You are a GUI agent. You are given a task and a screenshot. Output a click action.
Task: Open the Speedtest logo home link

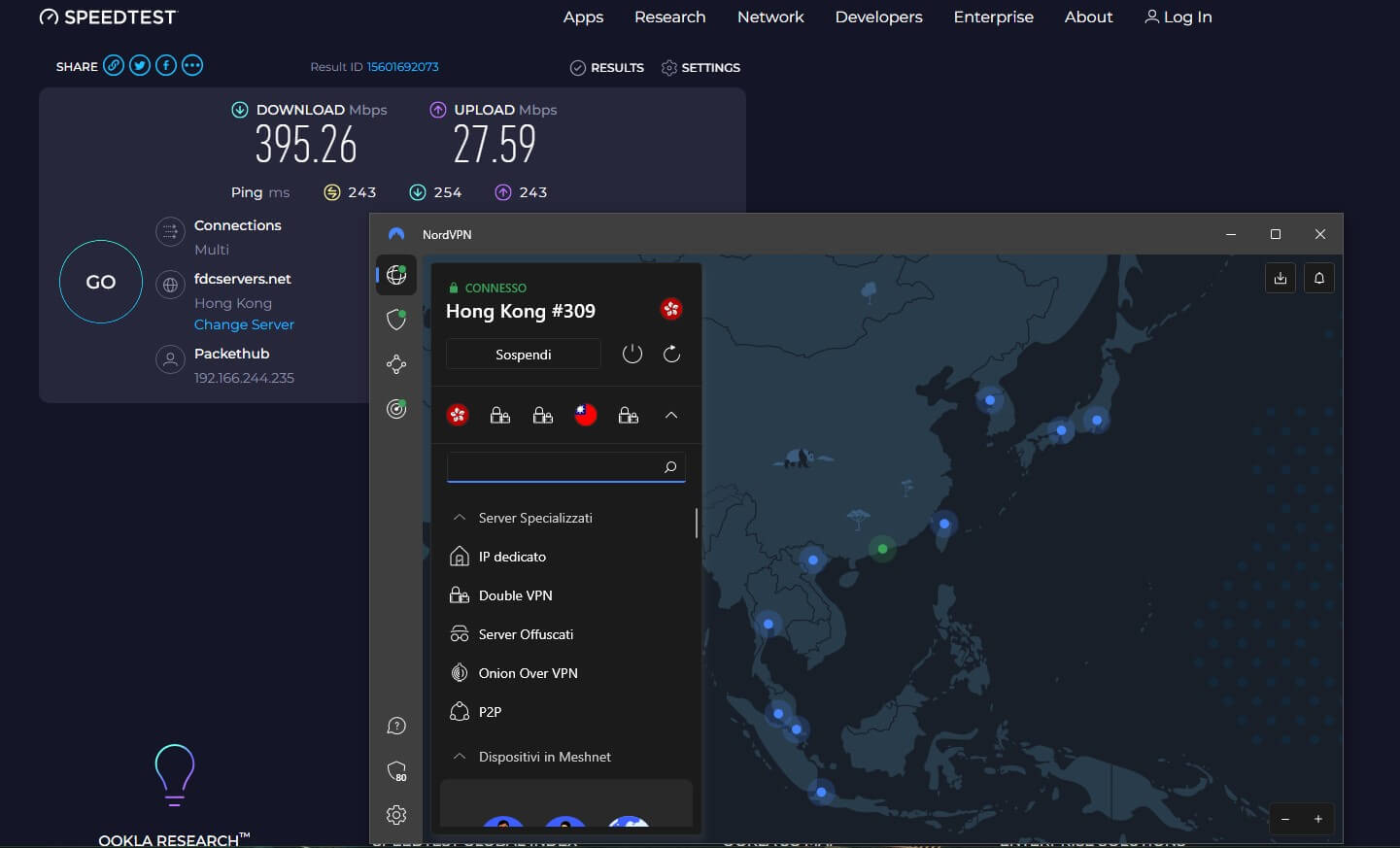[108, 17]
